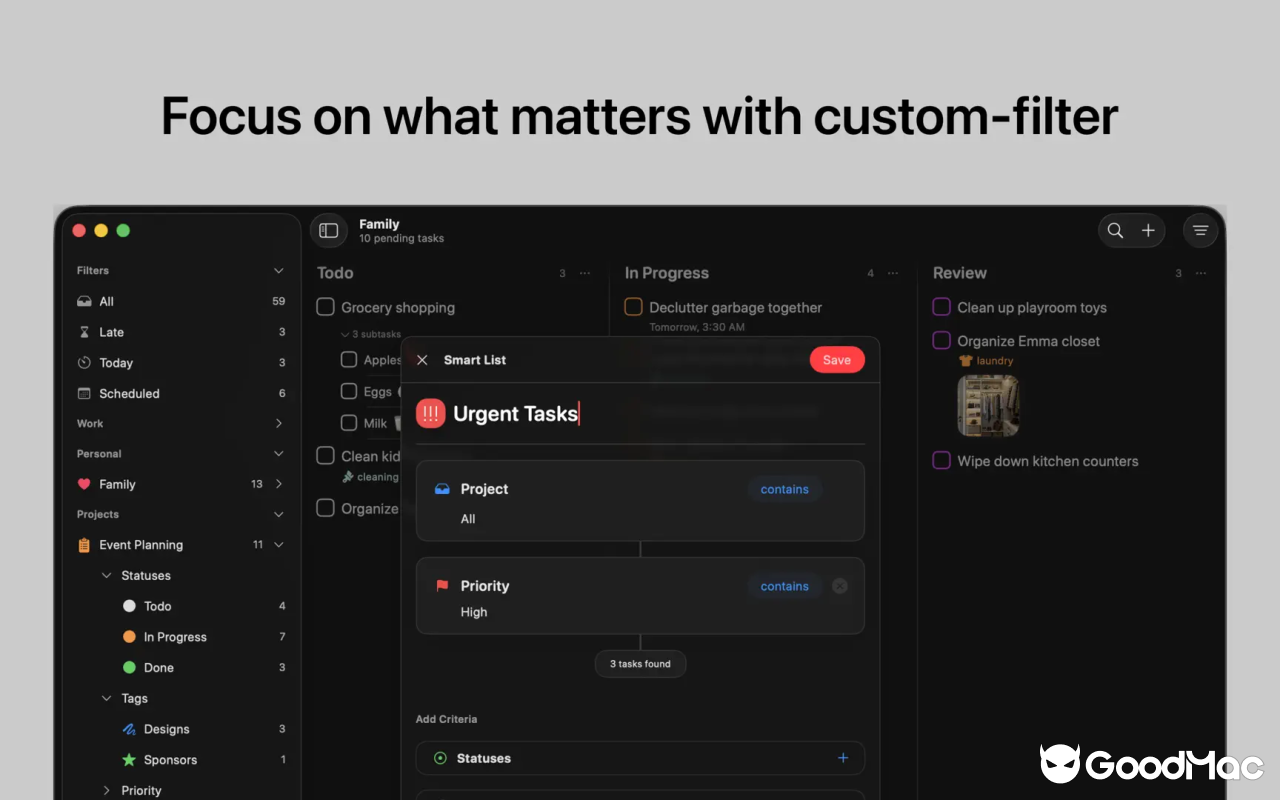
Task: Click the Sponsors star icon
Action: (129, 760)
